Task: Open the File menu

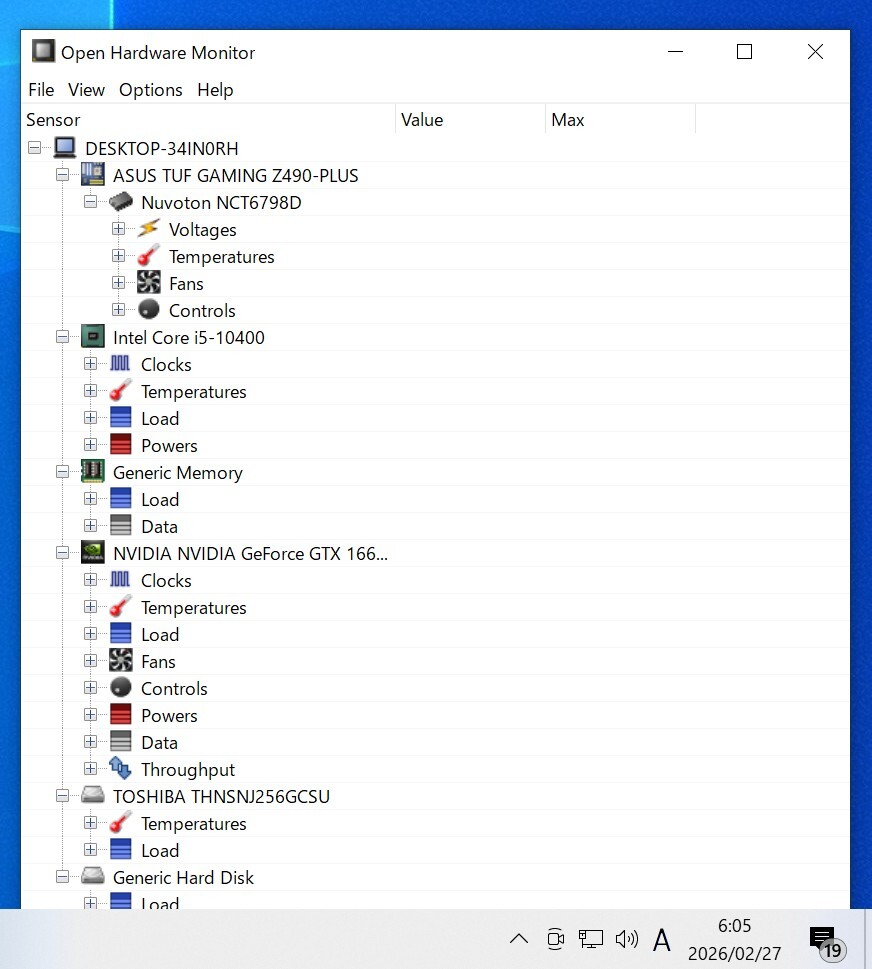Action: pyautogui.click(x=41, y=90)
